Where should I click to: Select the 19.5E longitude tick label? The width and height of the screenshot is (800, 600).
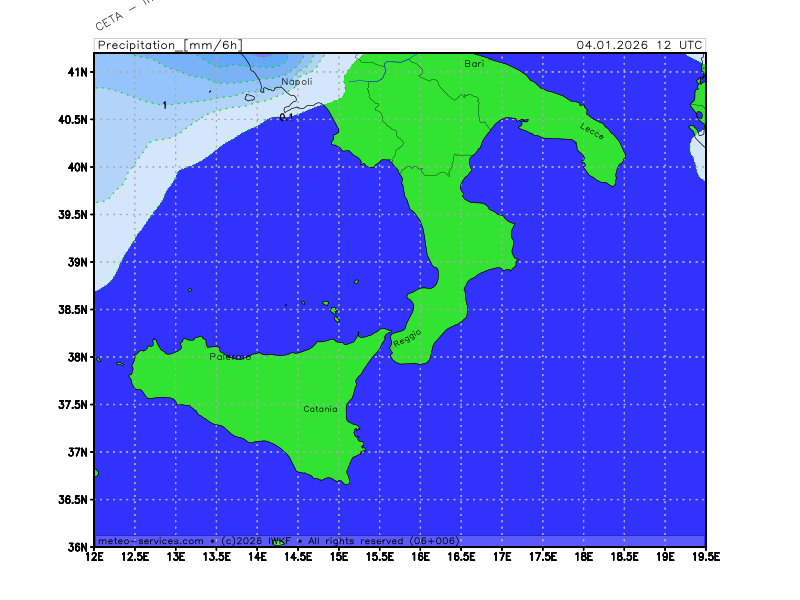(x=704, y=556)
